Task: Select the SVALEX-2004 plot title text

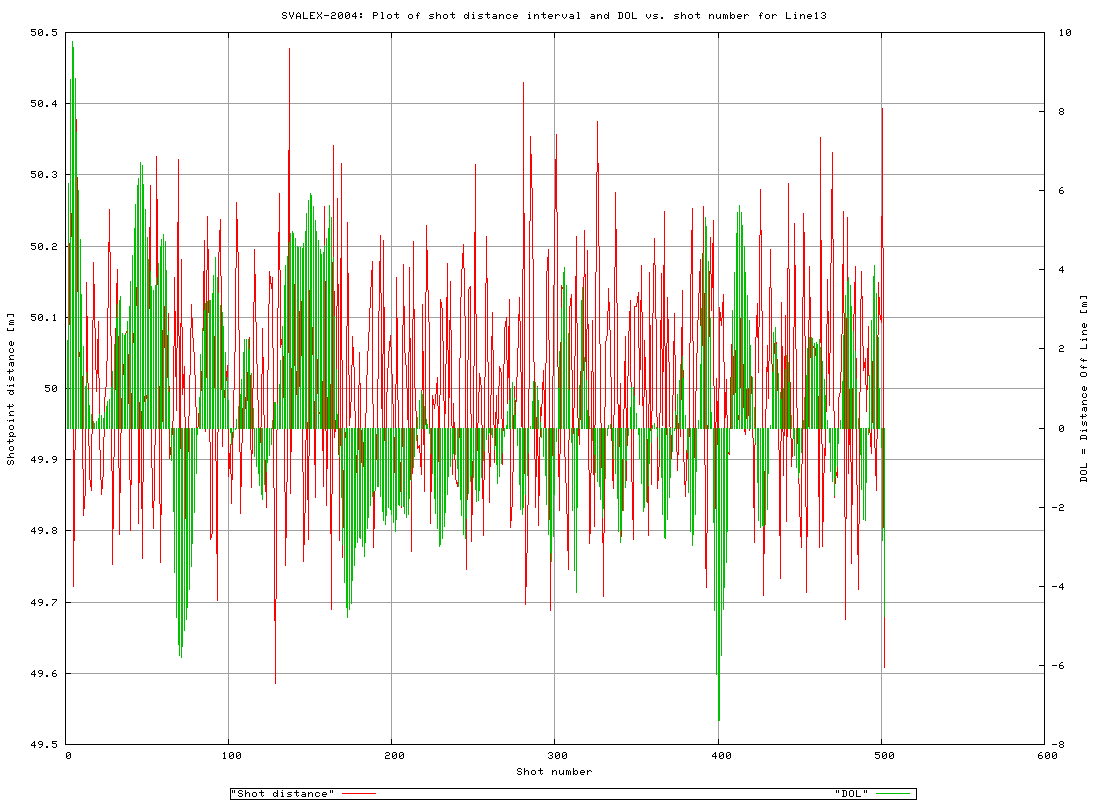Action: click(x=548, y=16)
